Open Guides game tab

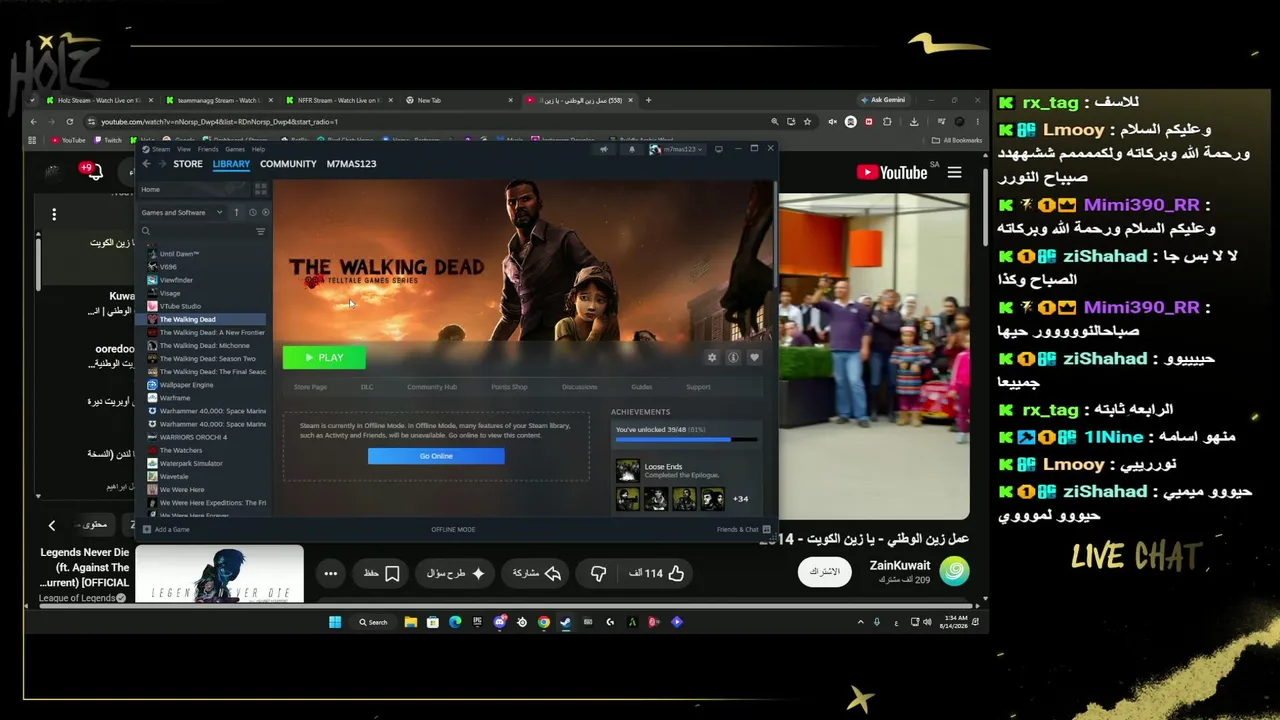[642, 387]
